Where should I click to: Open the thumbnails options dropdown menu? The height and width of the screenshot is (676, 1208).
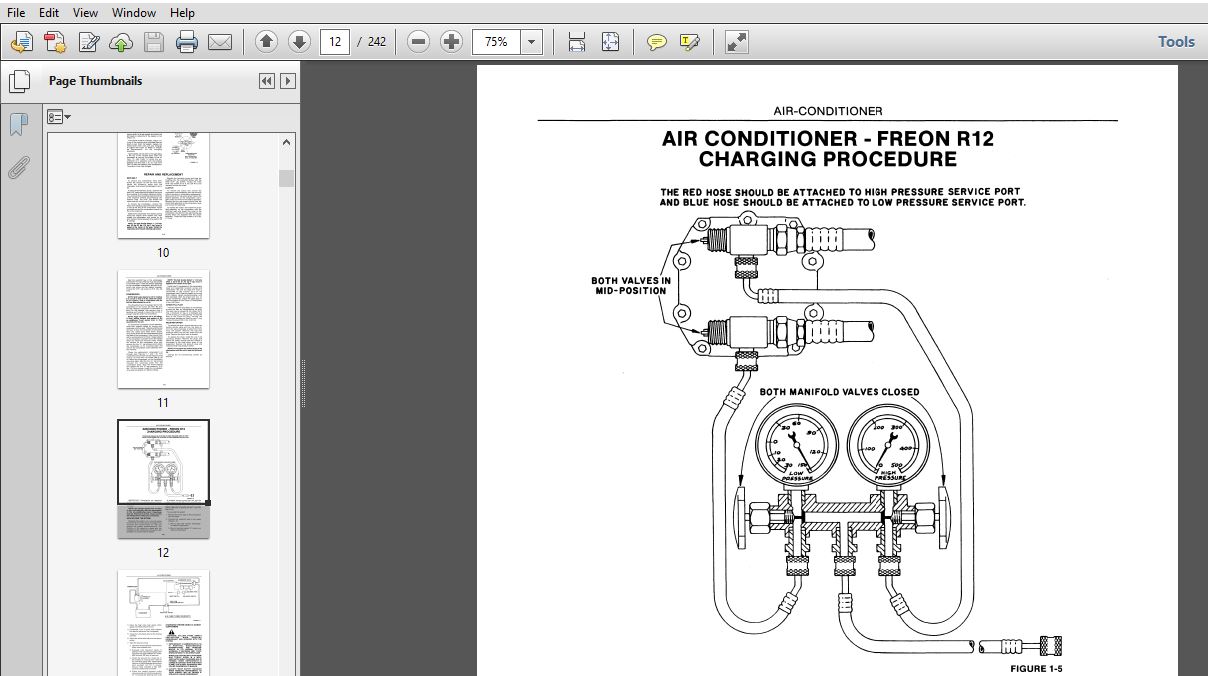[x=59, y=117]
